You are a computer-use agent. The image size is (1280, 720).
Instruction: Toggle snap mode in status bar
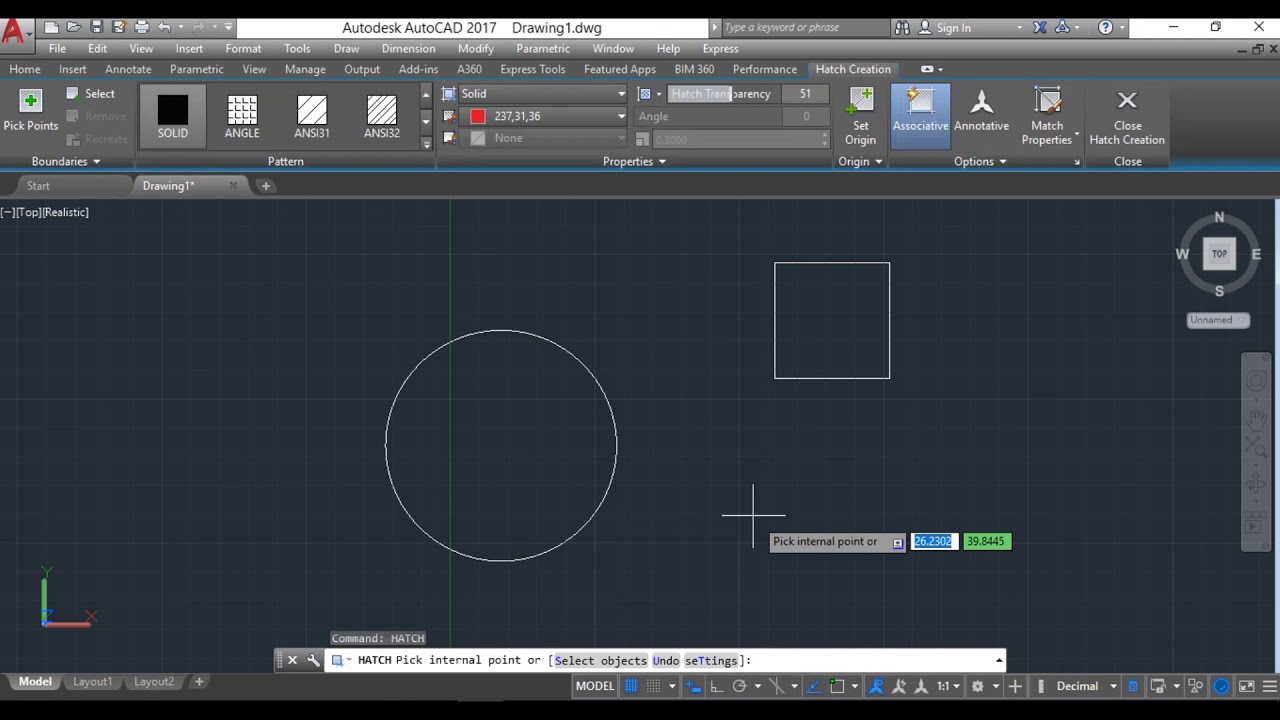(653, 686)
